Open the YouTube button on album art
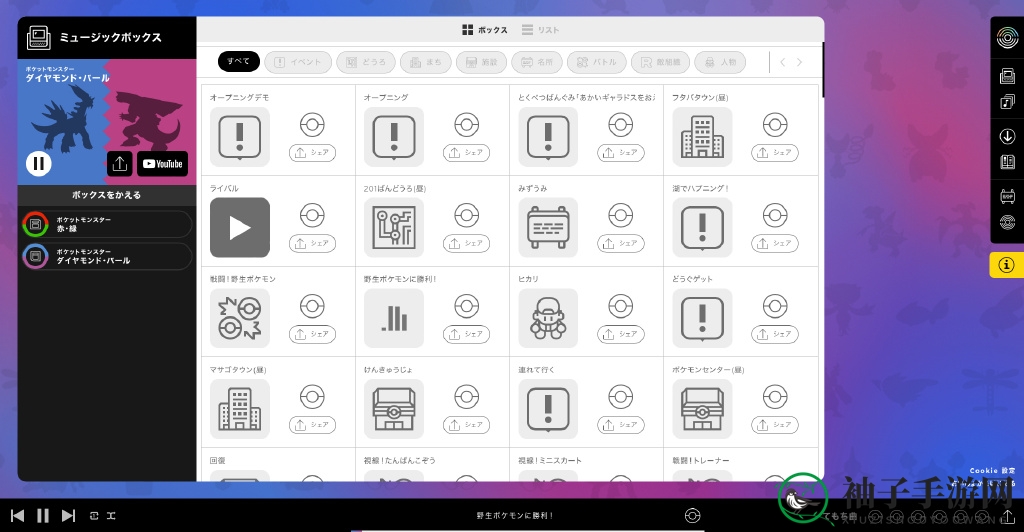The height and width of the screenshot is (532, 1024). [163, 164]
